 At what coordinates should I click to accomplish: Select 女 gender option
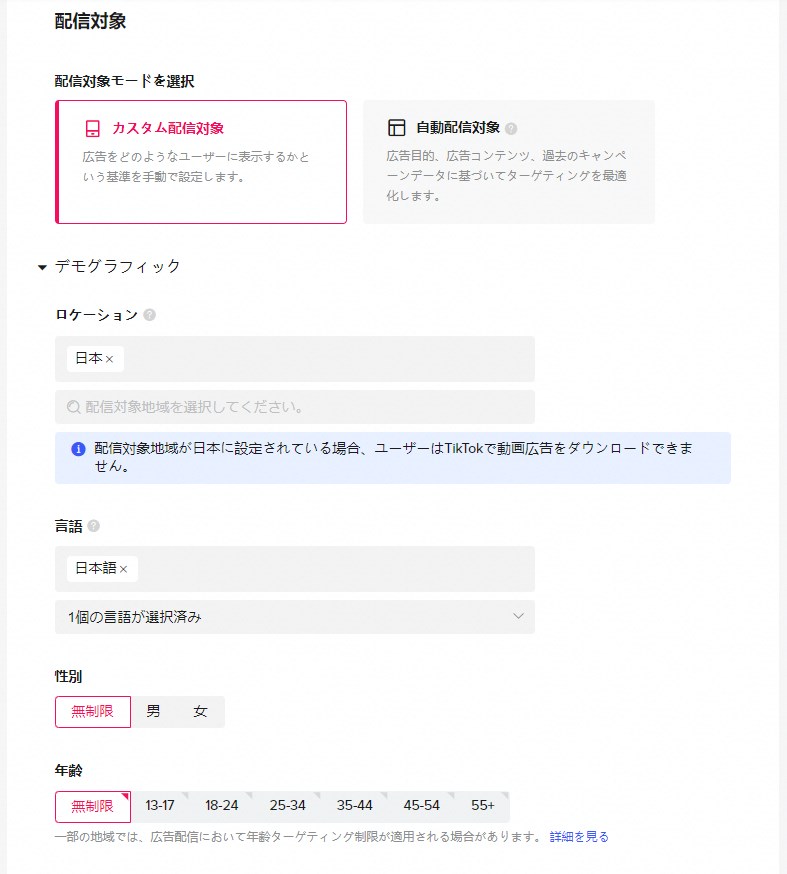[200, 712]
